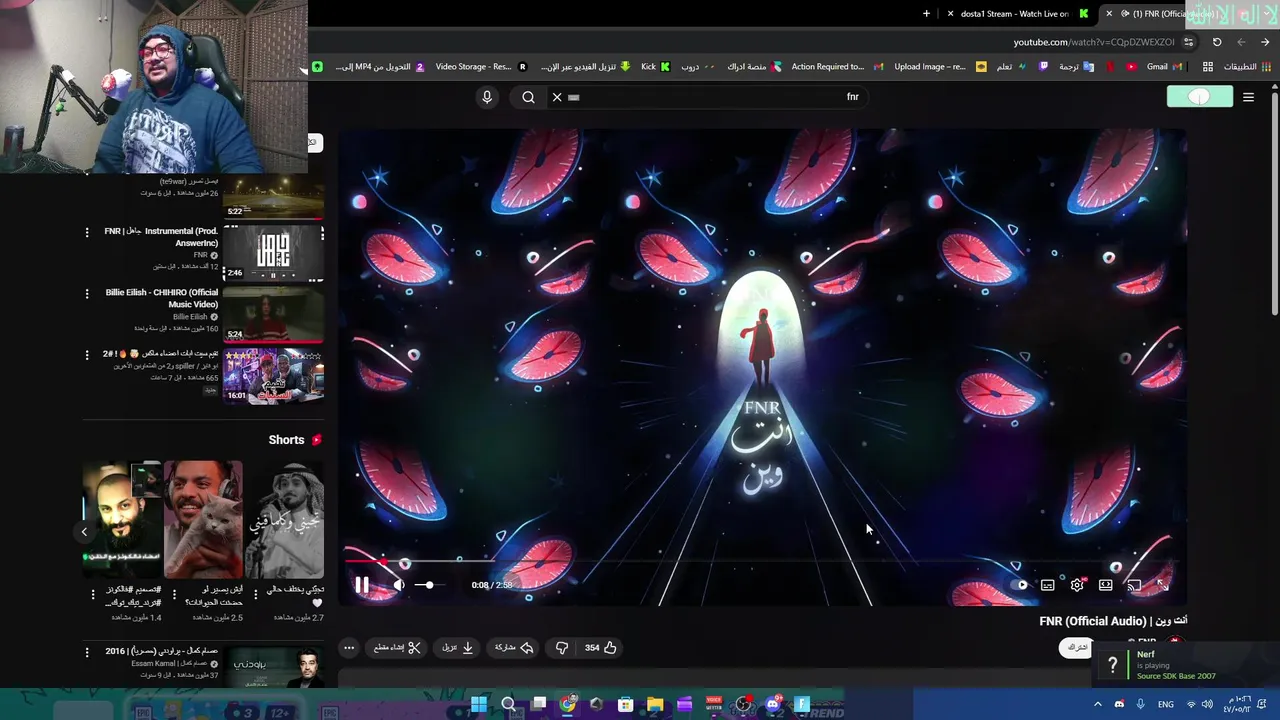
Task: Toggle the autoplay switch in player
Action: coord(1018,585)
